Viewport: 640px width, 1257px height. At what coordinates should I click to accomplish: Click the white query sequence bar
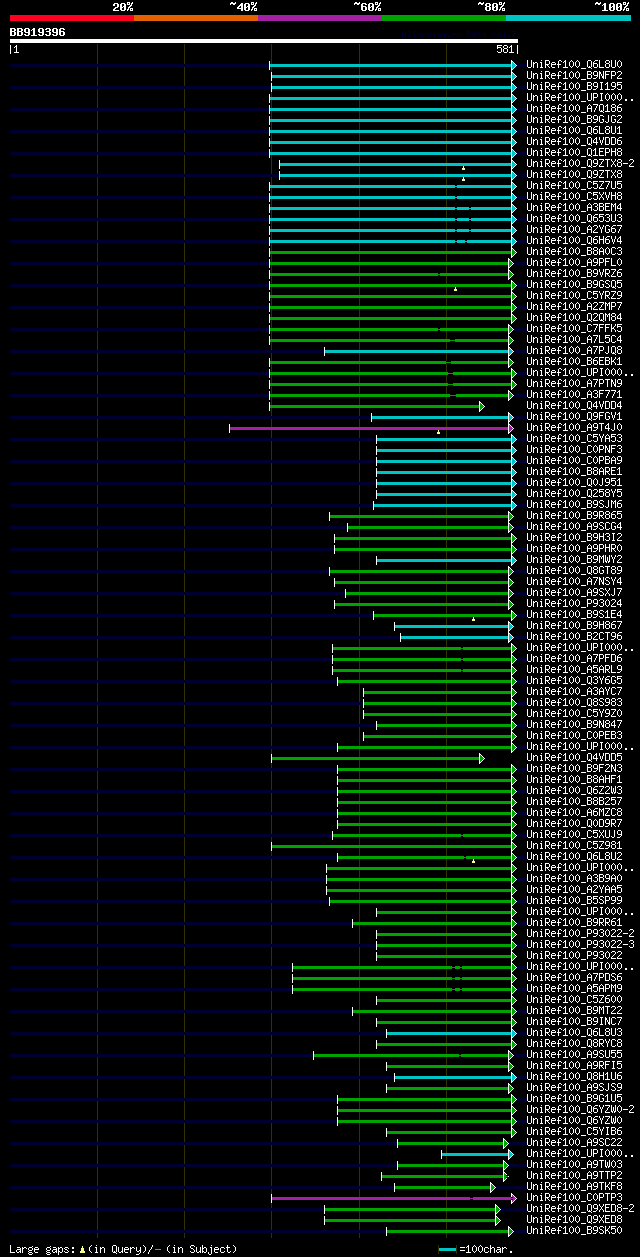264,41
